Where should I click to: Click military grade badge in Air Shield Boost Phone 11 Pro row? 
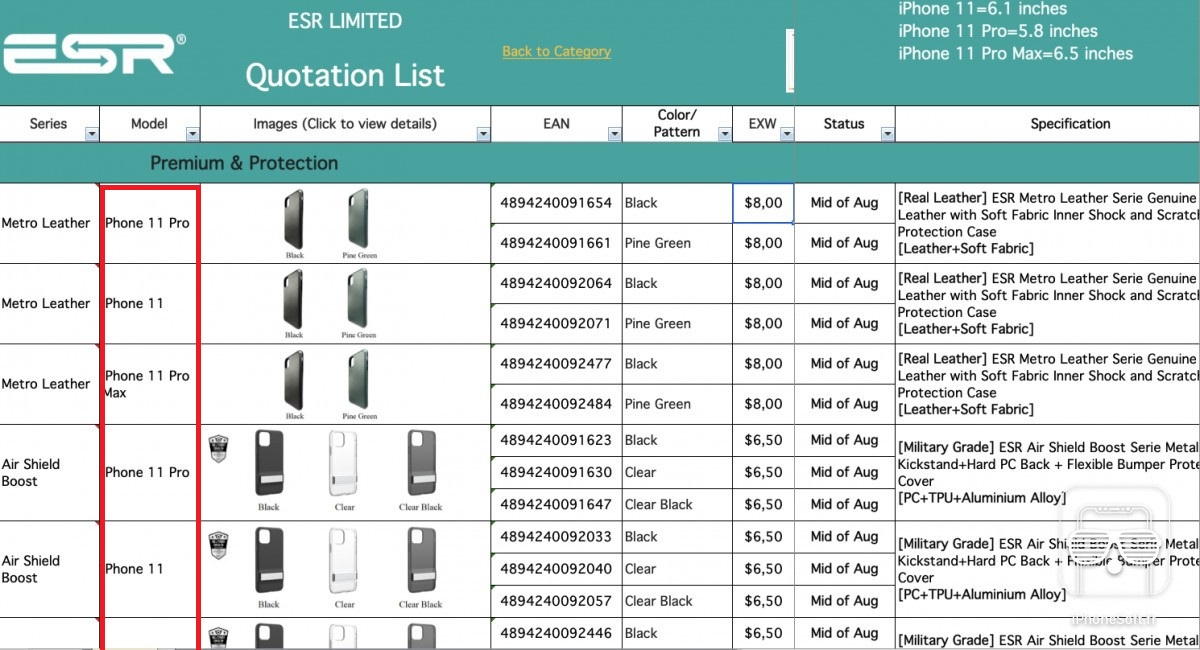[218, 447]
